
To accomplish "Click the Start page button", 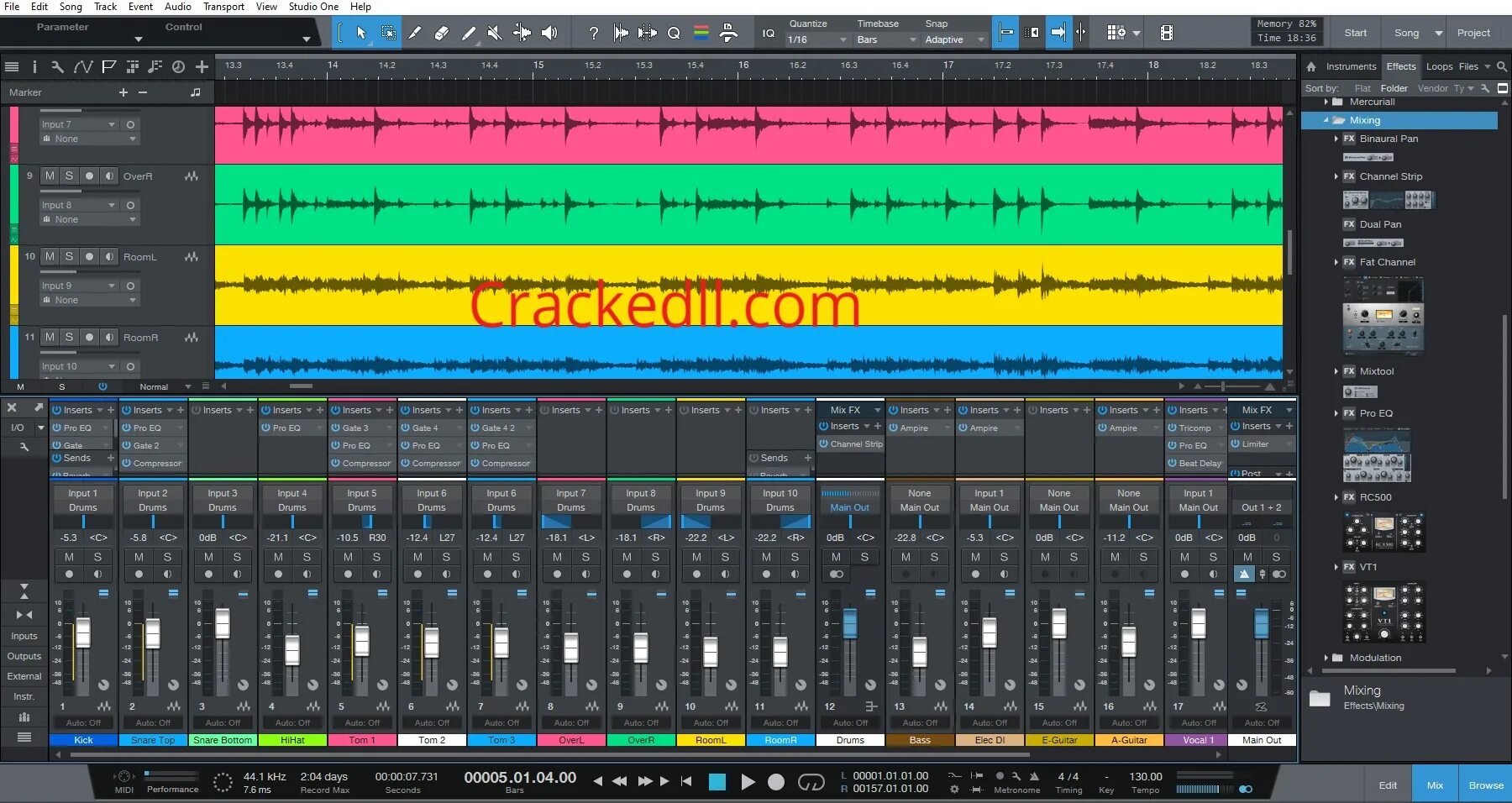I will click(x=1355, y=33).
